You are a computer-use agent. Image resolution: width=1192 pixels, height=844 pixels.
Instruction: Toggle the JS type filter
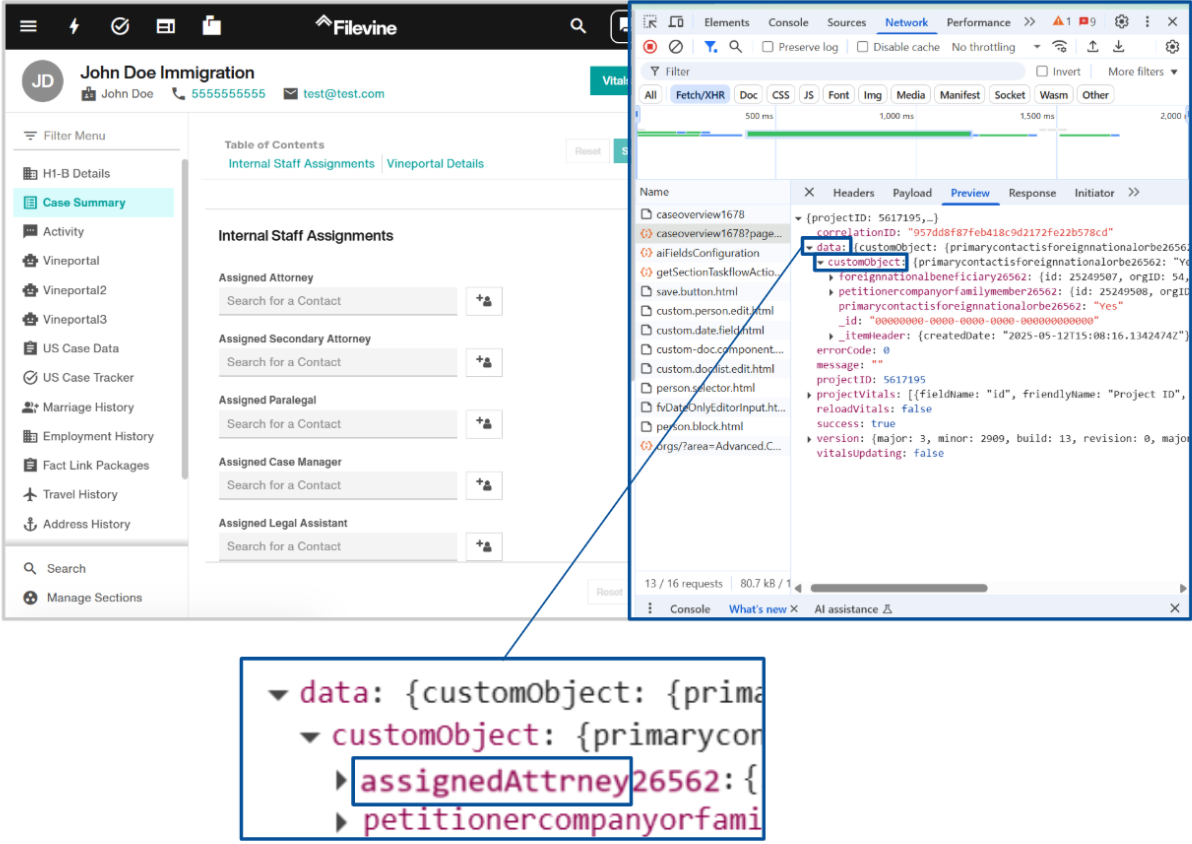point(808,94)
